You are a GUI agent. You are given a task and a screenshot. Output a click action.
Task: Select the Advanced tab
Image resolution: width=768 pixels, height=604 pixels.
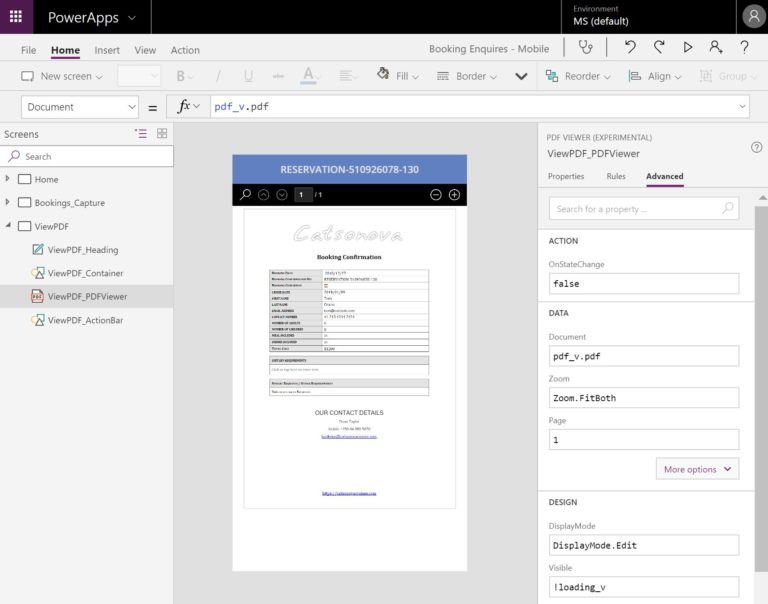click(x=665, y=176)
